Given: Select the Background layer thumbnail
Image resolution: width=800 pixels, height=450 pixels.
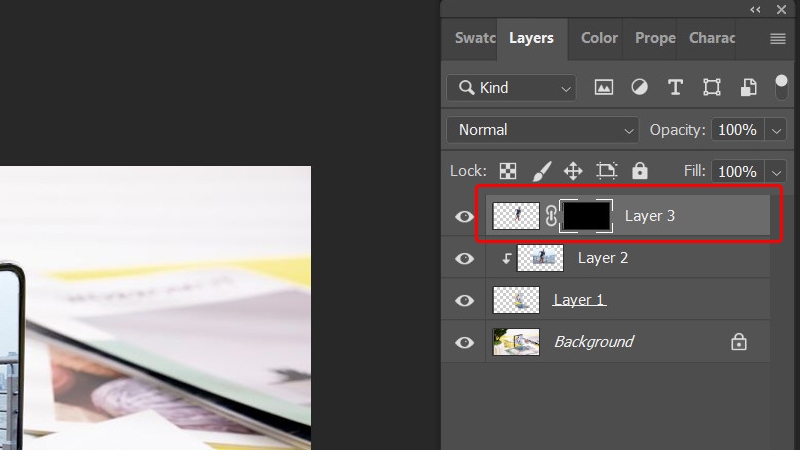Looking at the screenshot, I should coord(516,342).
